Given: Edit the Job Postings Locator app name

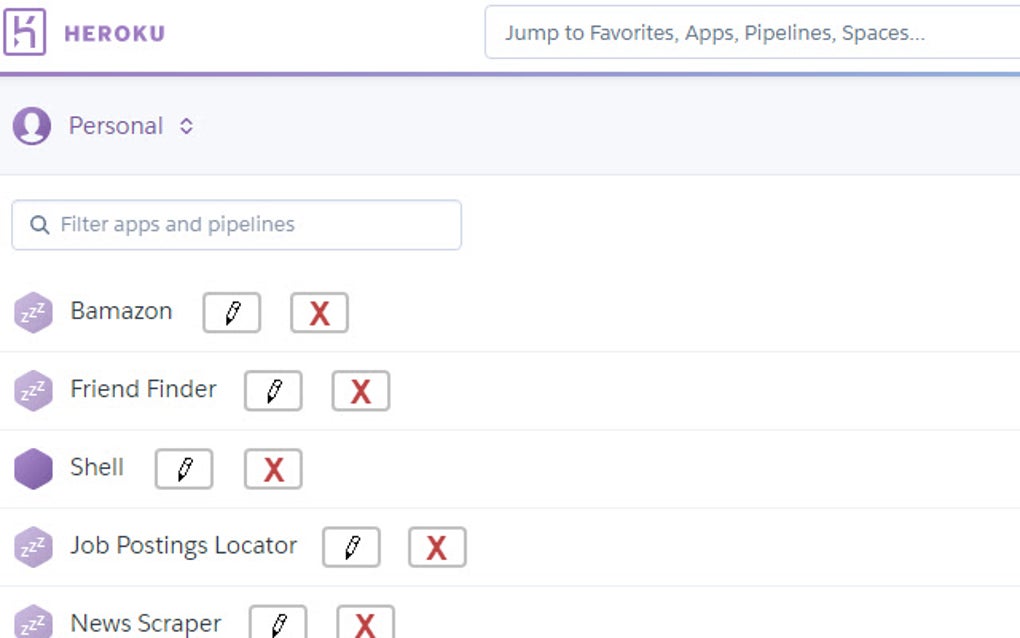Looking at the screenshot, I should 351,546.
